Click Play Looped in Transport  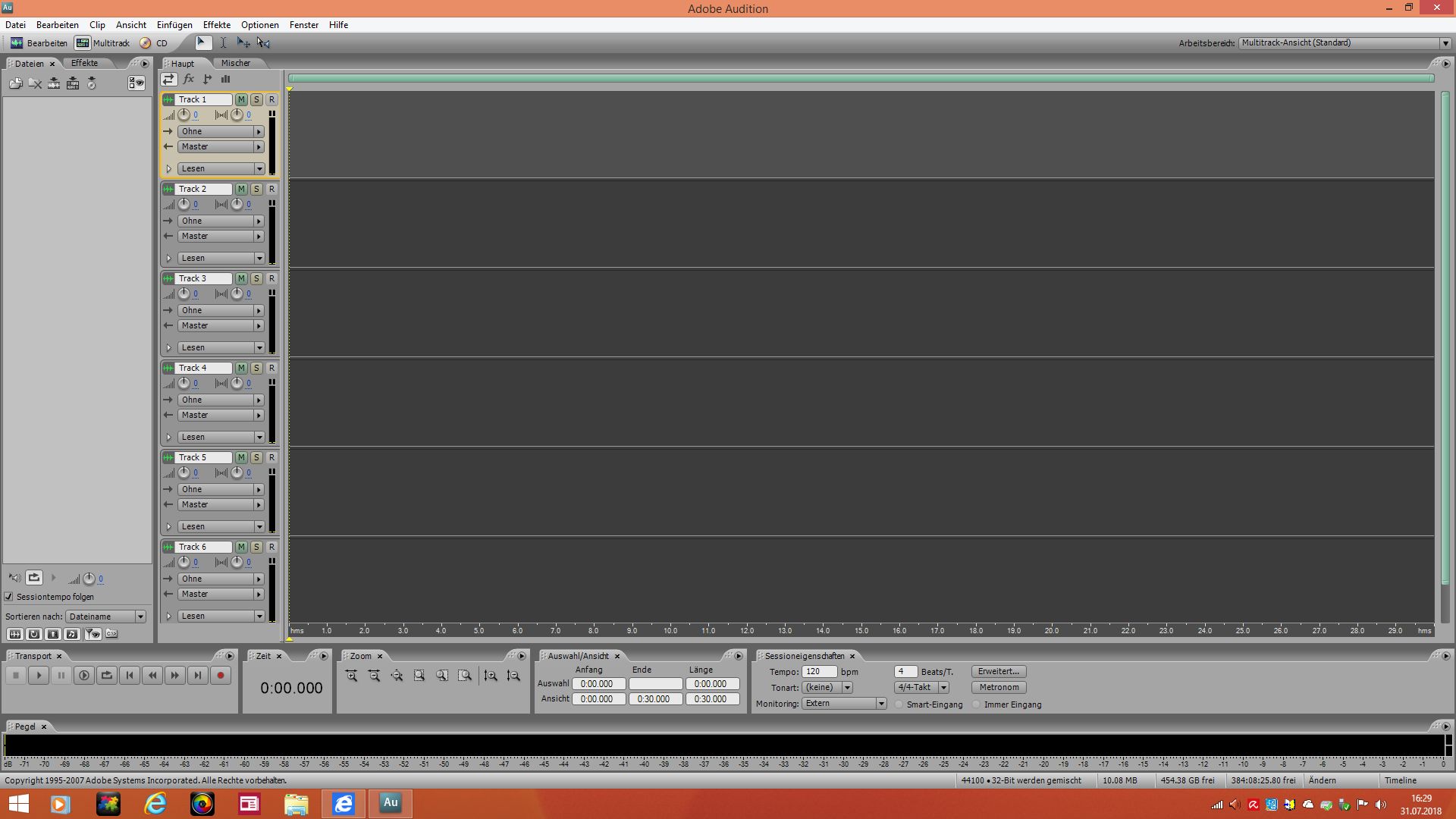coord(107,675)
